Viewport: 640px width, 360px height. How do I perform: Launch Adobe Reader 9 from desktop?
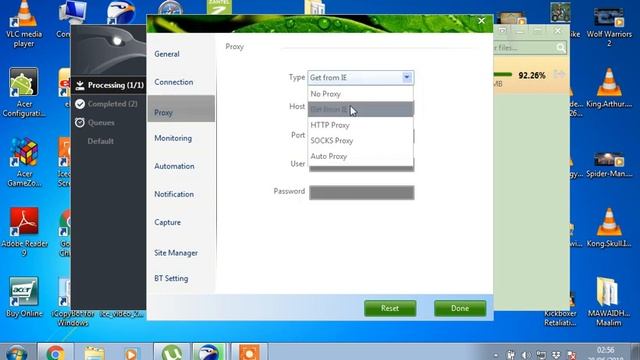point(24,231)
